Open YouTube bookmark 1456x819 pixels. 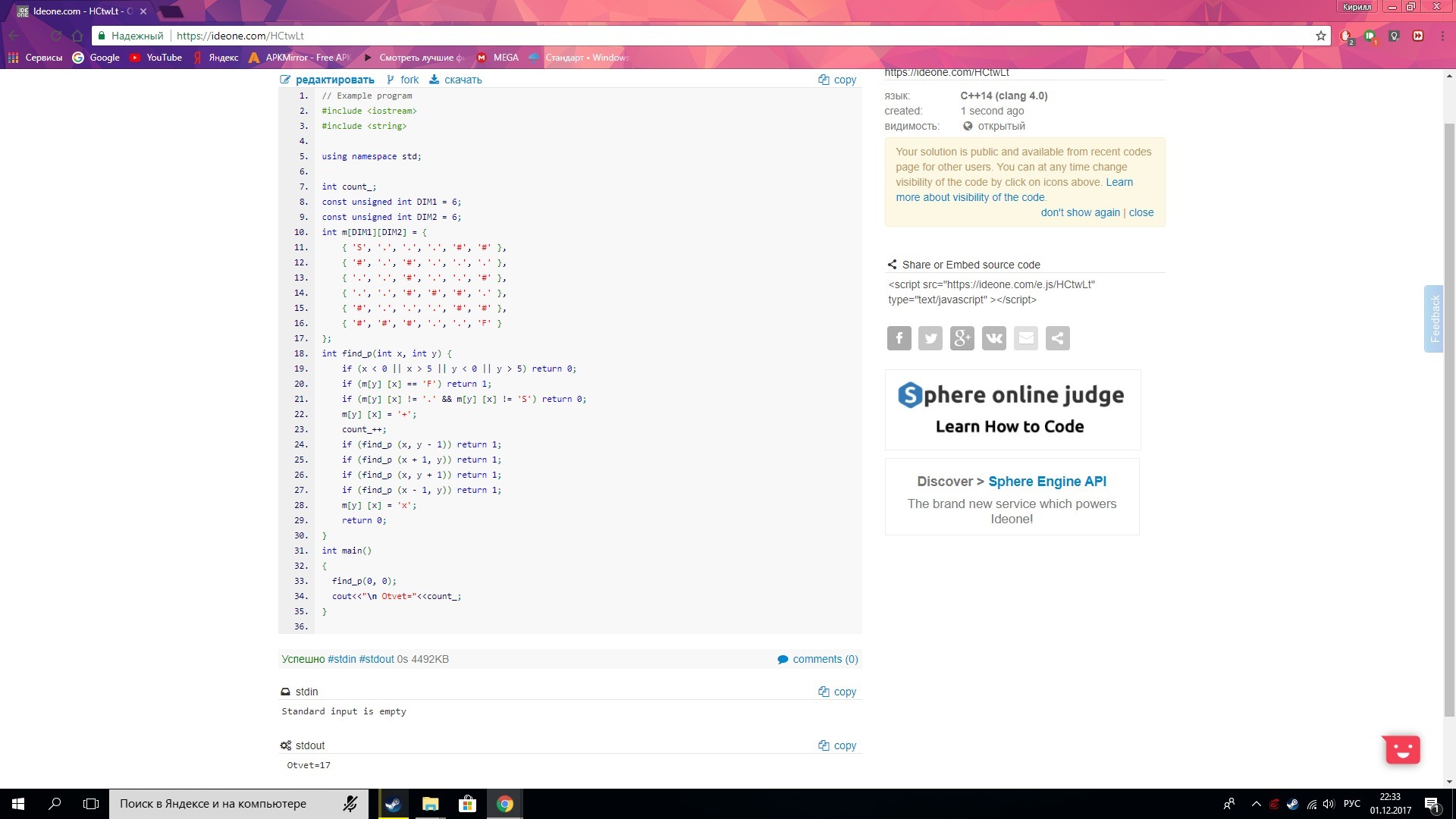coord(156,58)
